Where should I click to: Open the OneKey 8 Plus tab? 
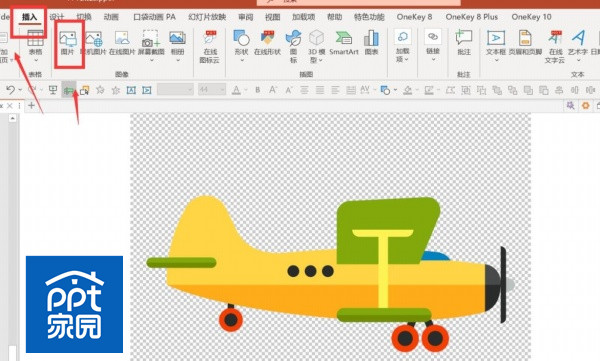471,17
